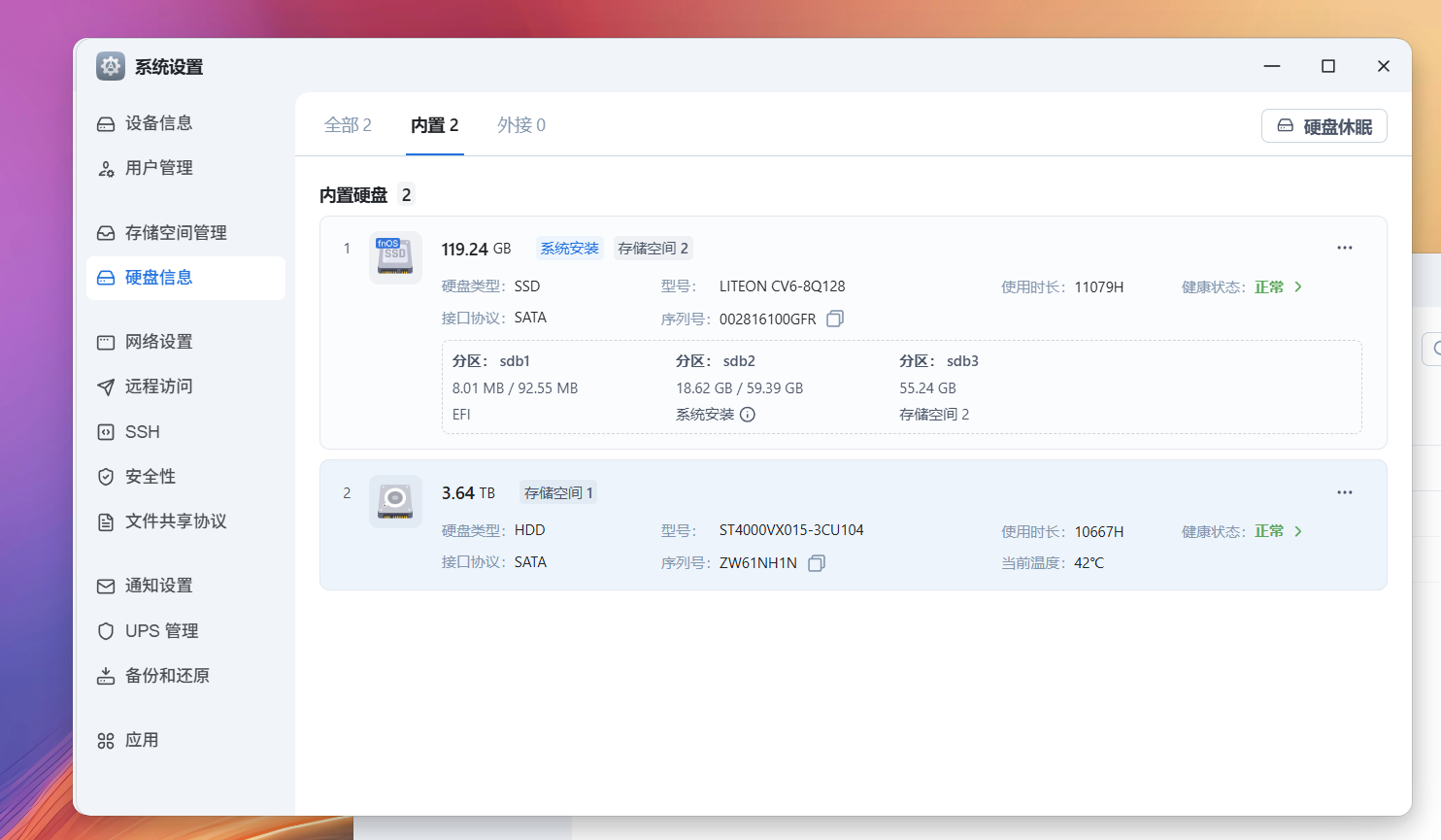The width and height of the screenshot is (1441, 840).
Task: Open the SSH settings page
Action: pyautogui.click(x=142, y=432)
